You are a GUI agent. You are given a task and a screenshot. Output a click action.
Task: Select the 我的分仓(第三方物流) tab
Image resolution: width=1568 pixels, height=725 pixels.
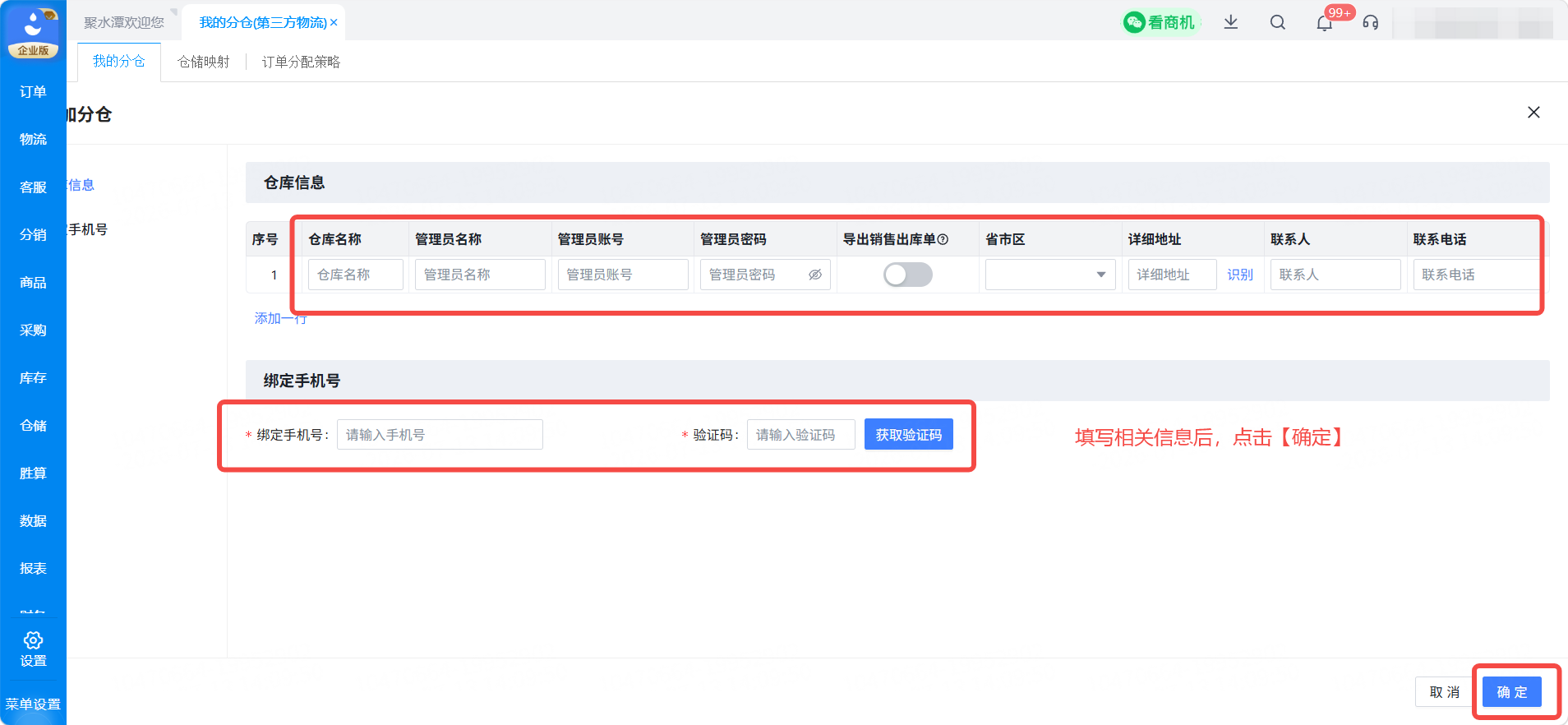263,23
